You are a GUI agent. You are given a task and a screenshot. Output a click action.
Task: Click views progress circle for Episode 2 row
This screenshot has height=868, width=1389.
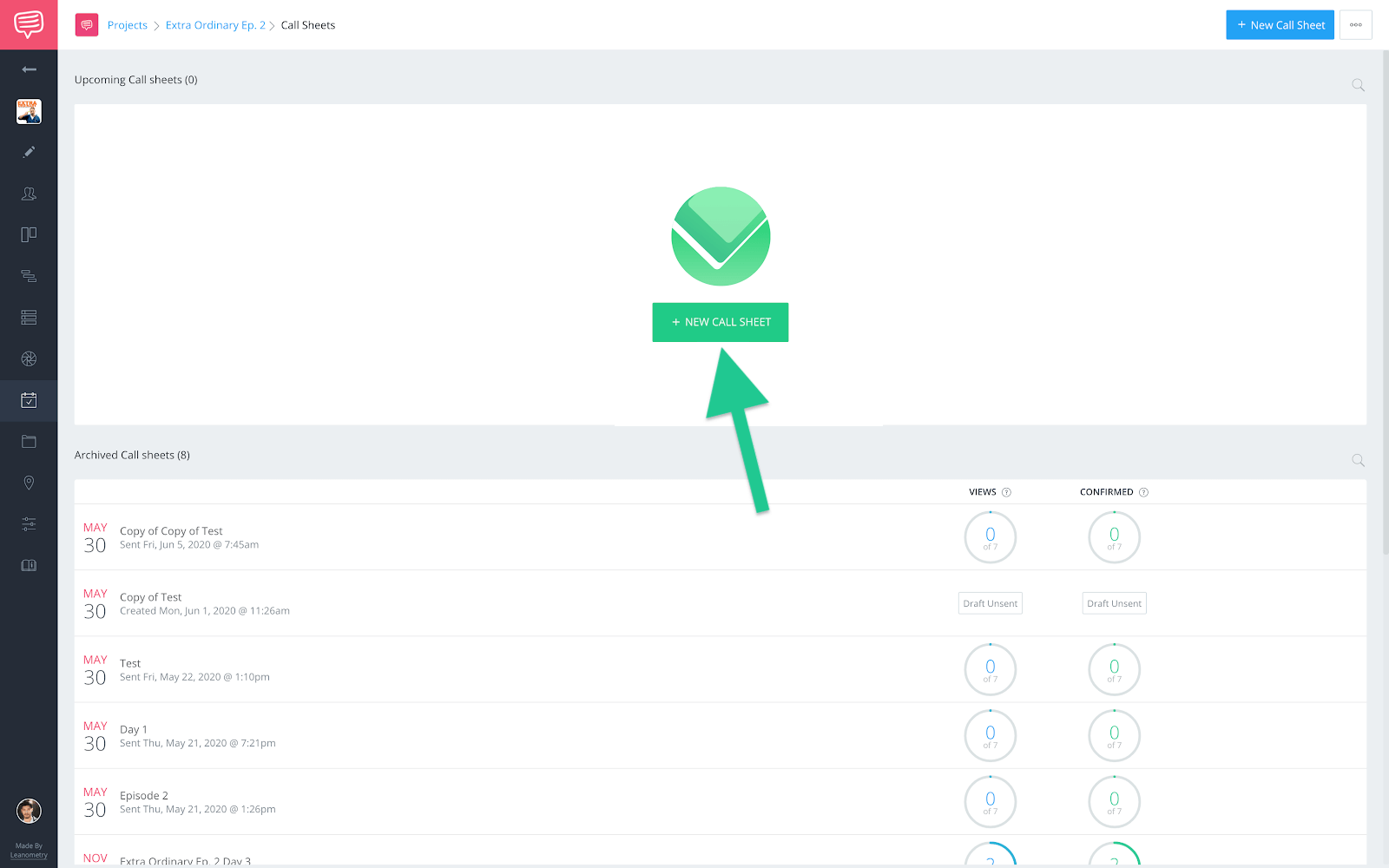click(991, 801)
